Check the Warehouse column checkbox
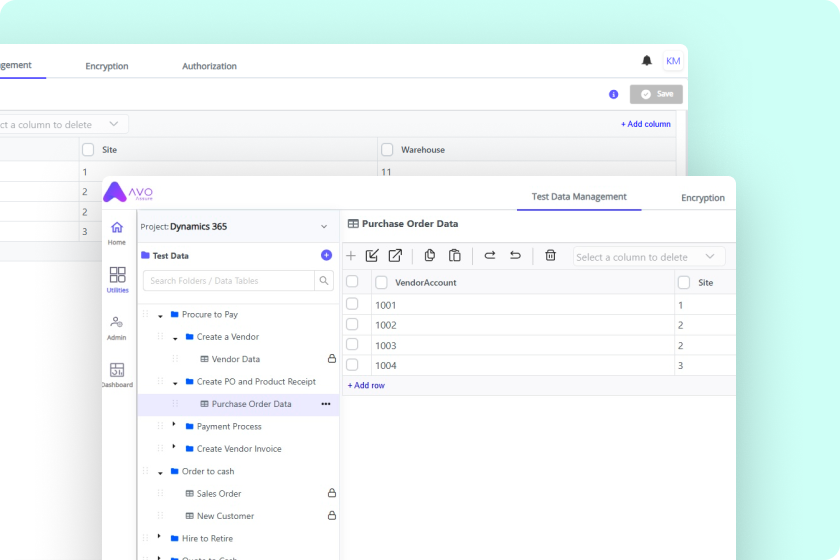This screenshot has height=560, width=840. pyautogui.click(x=387, y=150)
